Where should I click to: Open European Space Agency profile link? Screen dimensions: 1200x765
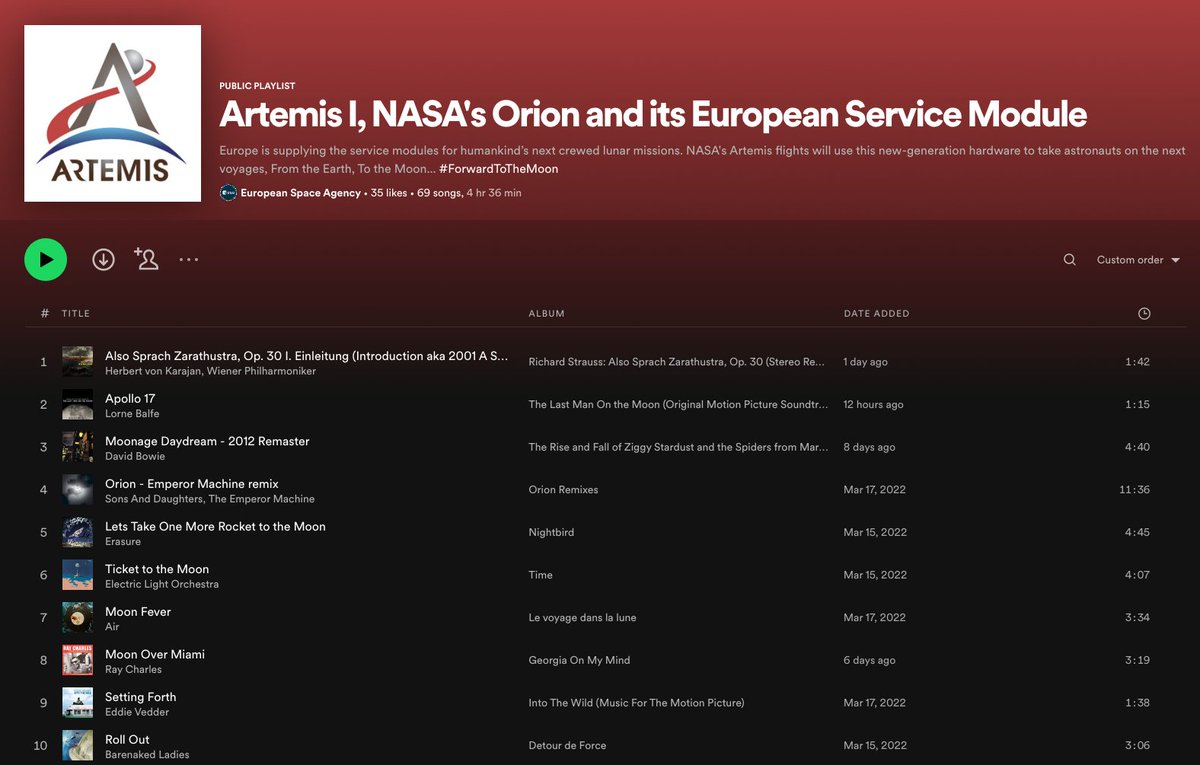300,193
